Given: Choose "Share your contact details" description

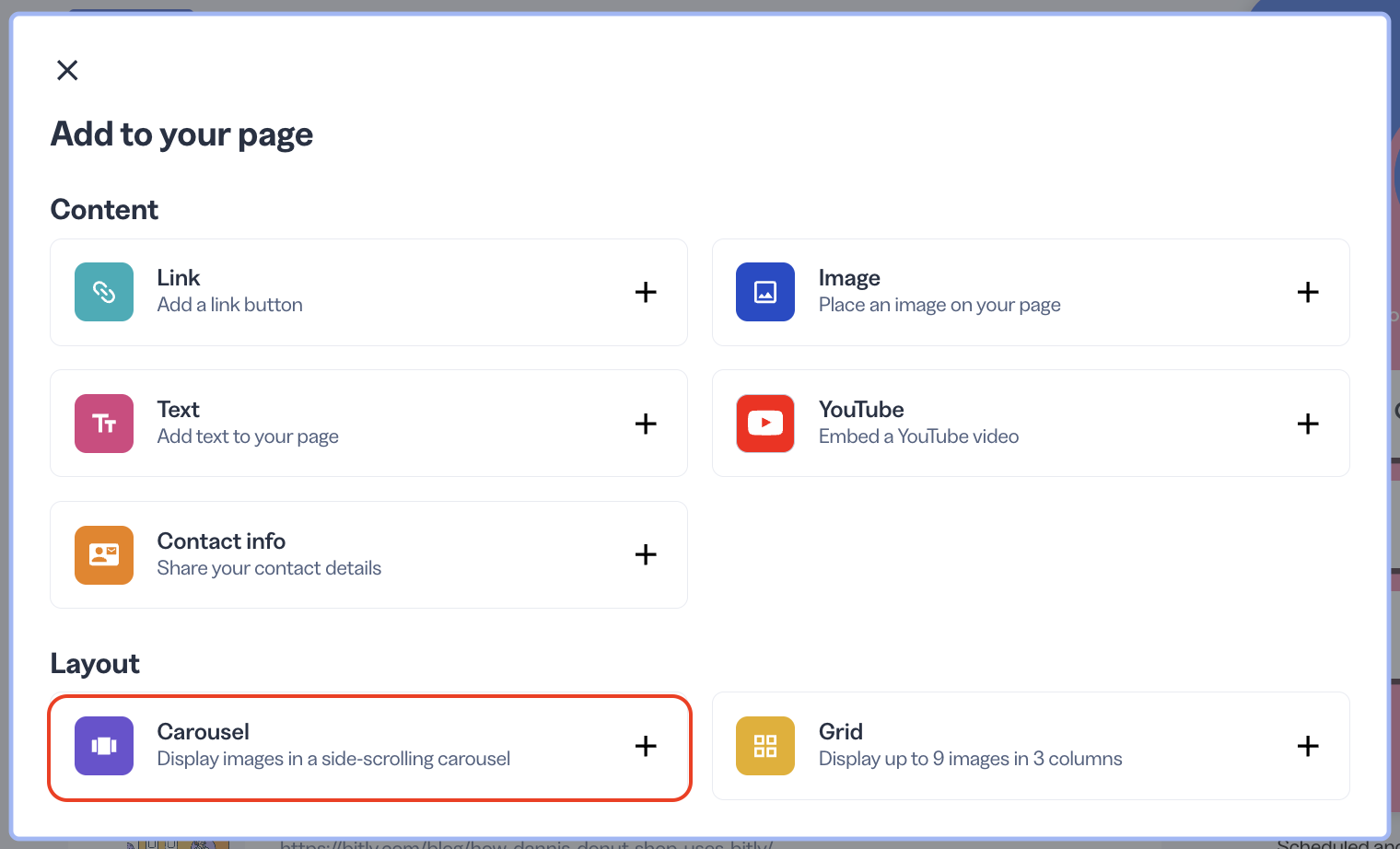Looking at the screenshot, I should (x=269, y=568).
